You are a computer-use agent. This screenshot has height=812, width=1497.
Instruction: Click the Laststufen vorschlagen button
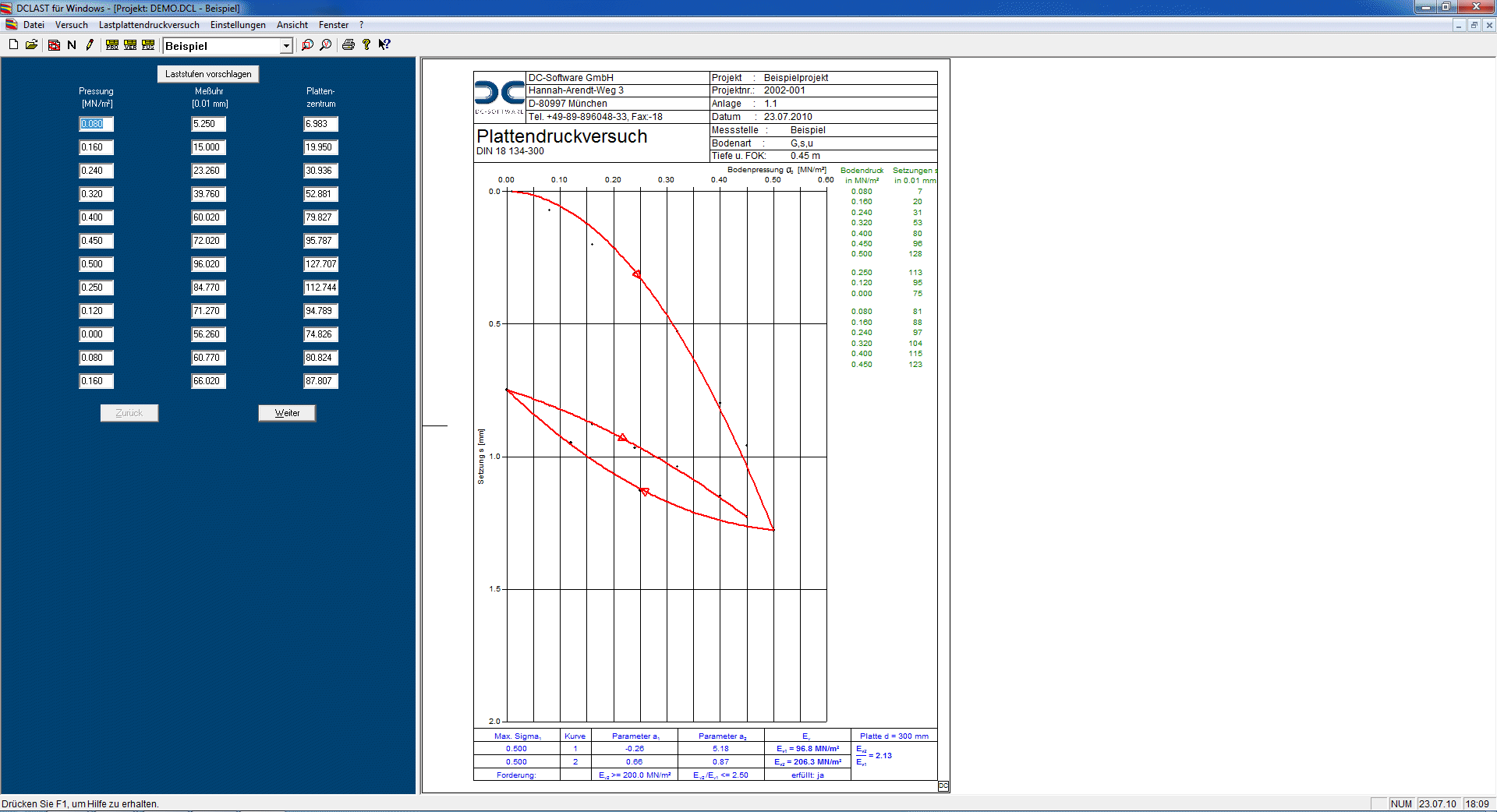tap(208, 74)
